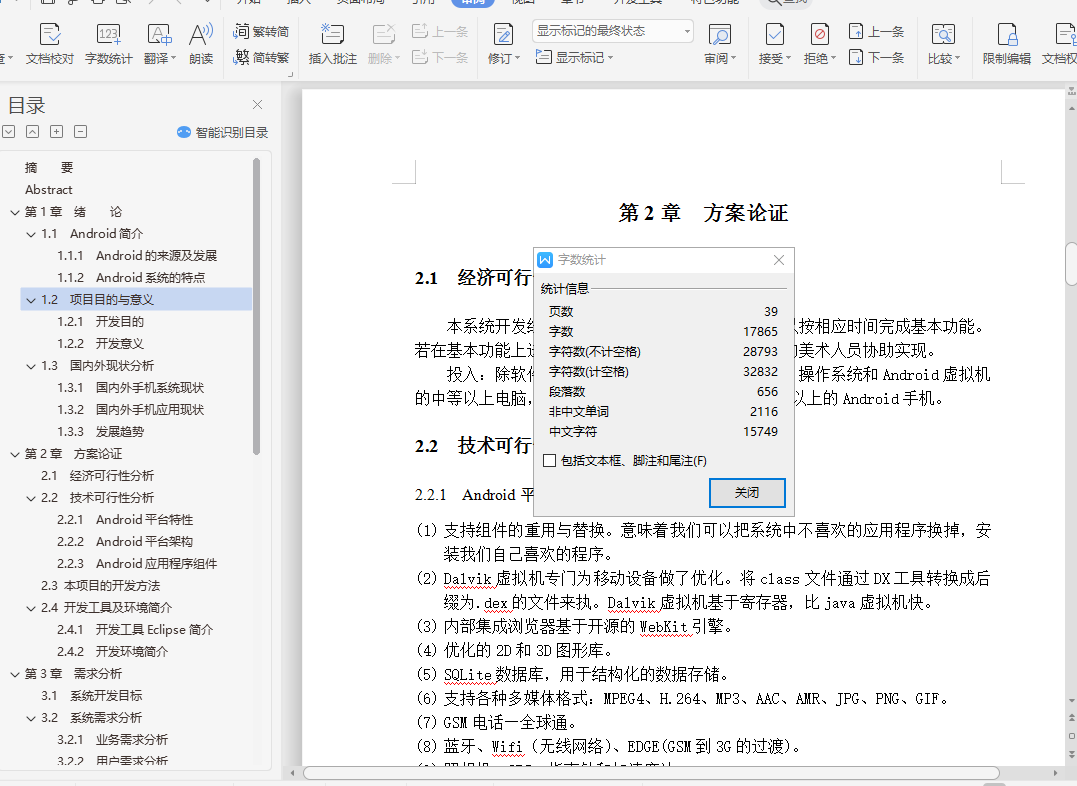Click the 删除 comment icon
The image size is (1077, 786).
point(383,34)
